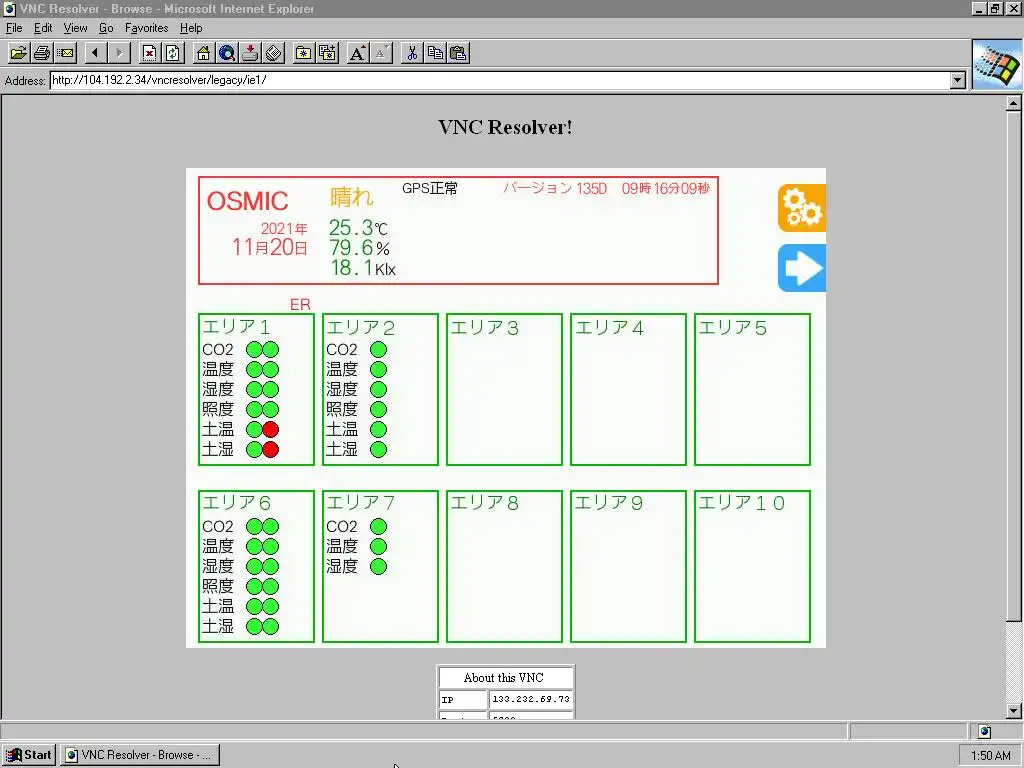The width and height of the screenshot is (1024, 768).
Task: Stop loading with the red X icon
Action: coord(150,53)
